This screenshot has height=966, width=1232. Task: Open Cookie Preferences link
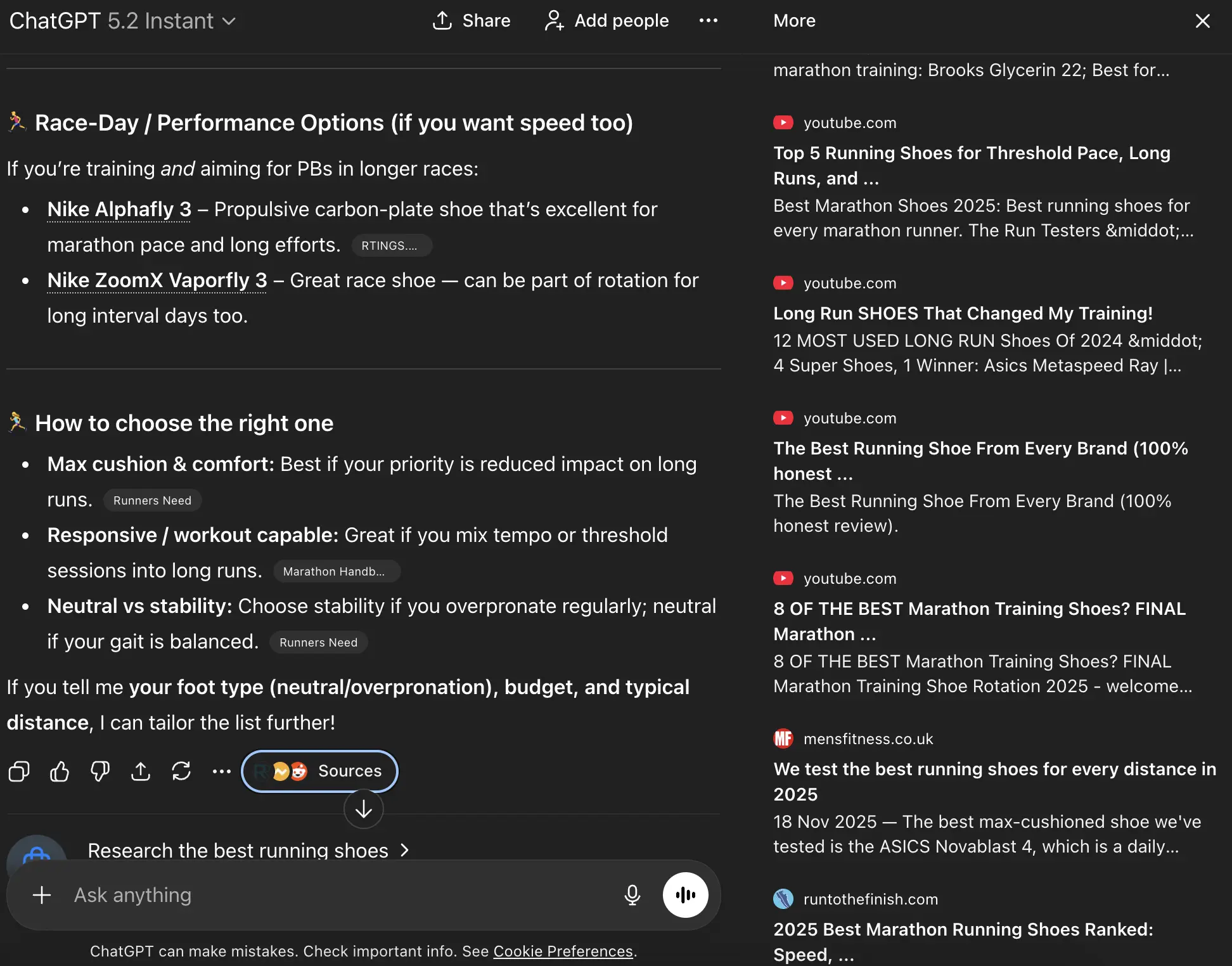tap(563, 951)
